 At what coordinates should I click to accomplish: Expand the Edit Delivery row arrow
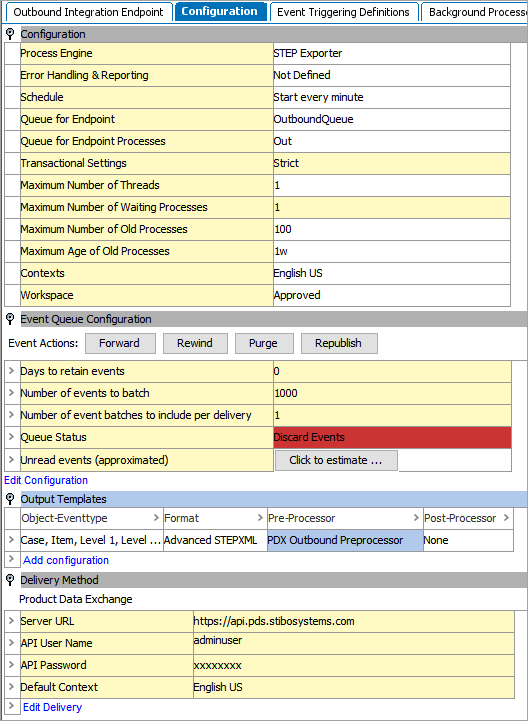tap(11, 706)
